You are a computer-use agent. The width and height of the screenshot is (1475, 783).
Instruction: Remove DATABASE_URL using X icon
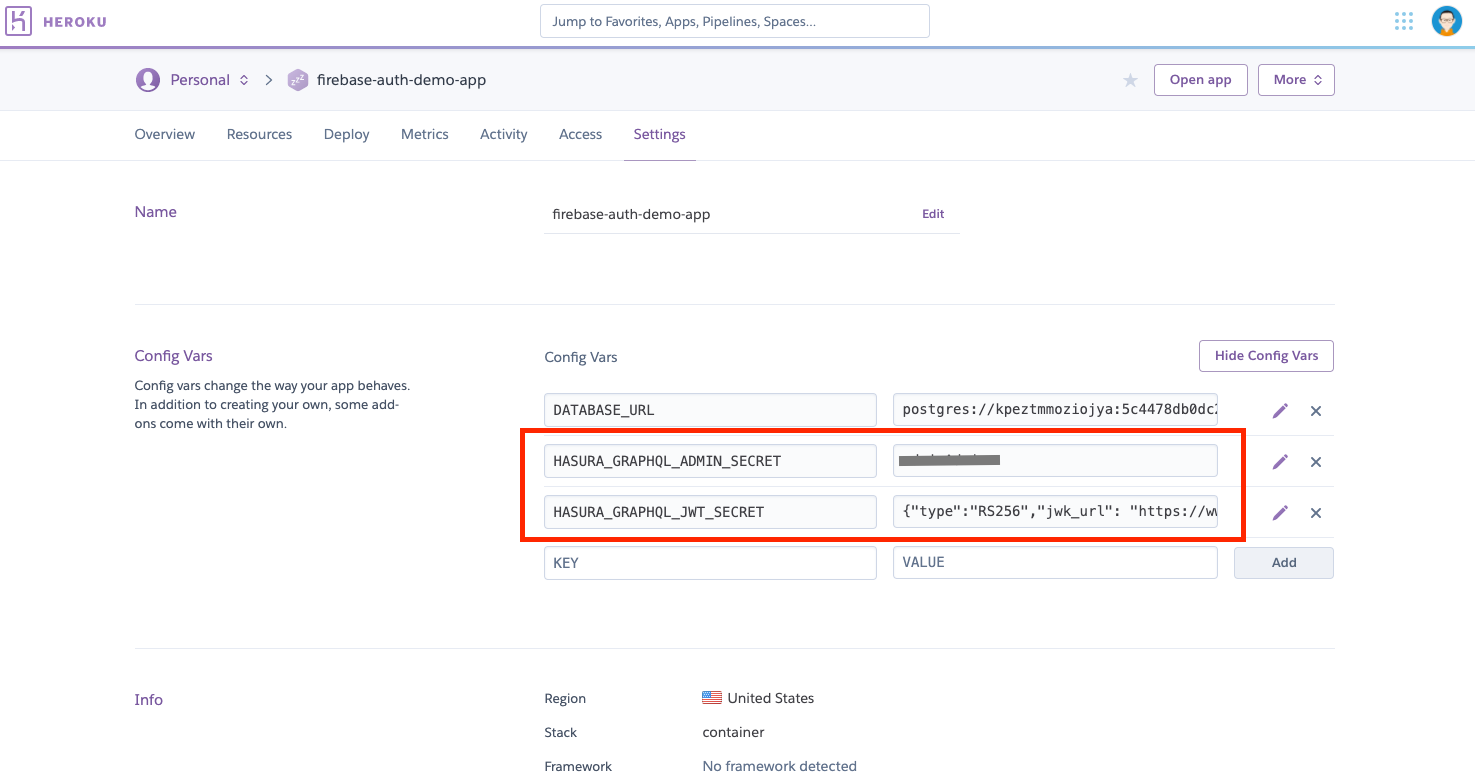point(1316,411)
